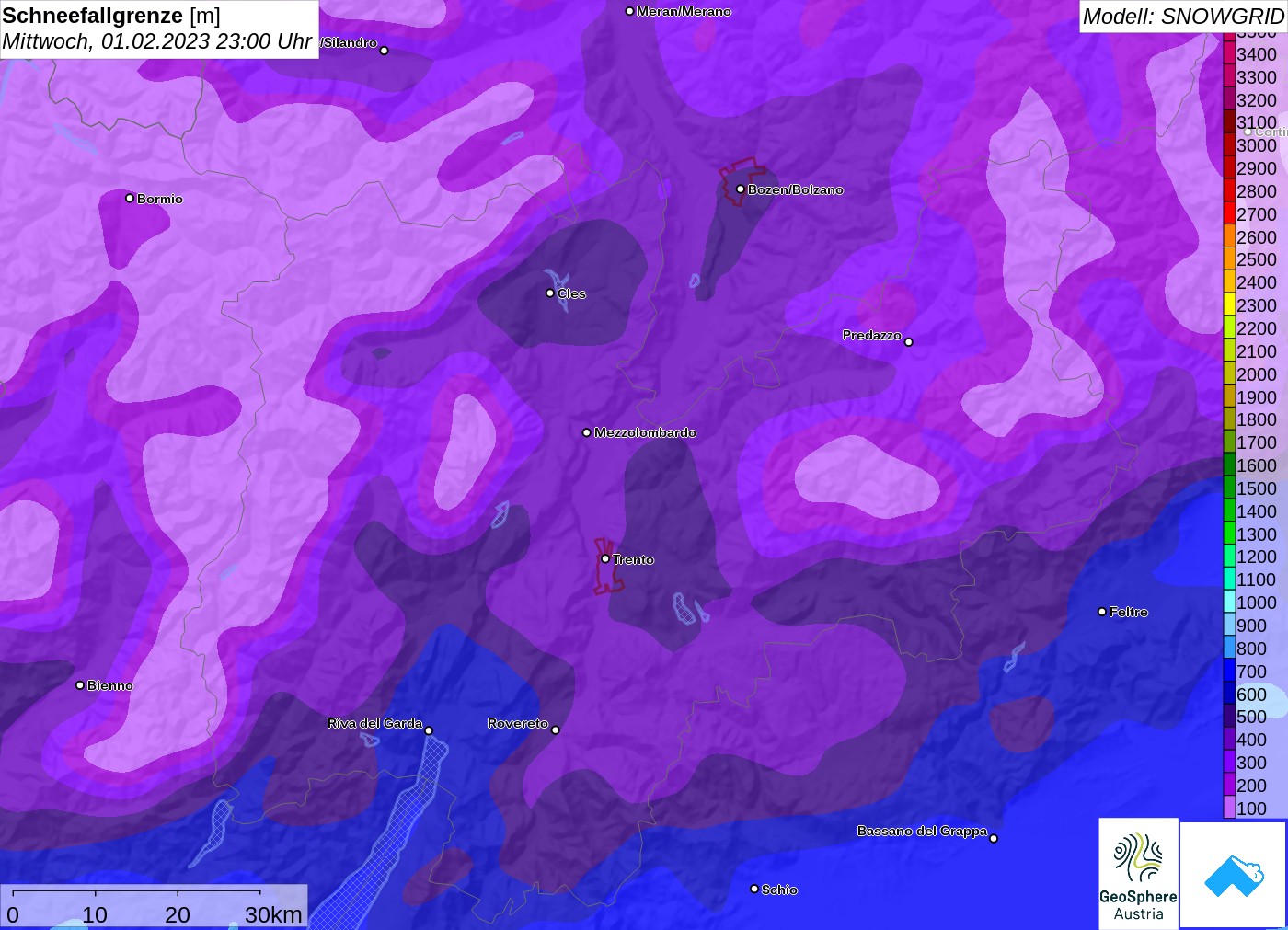
Task: Click the 500 legend value
Action: pyautogui.click(x=1252, y=717)
